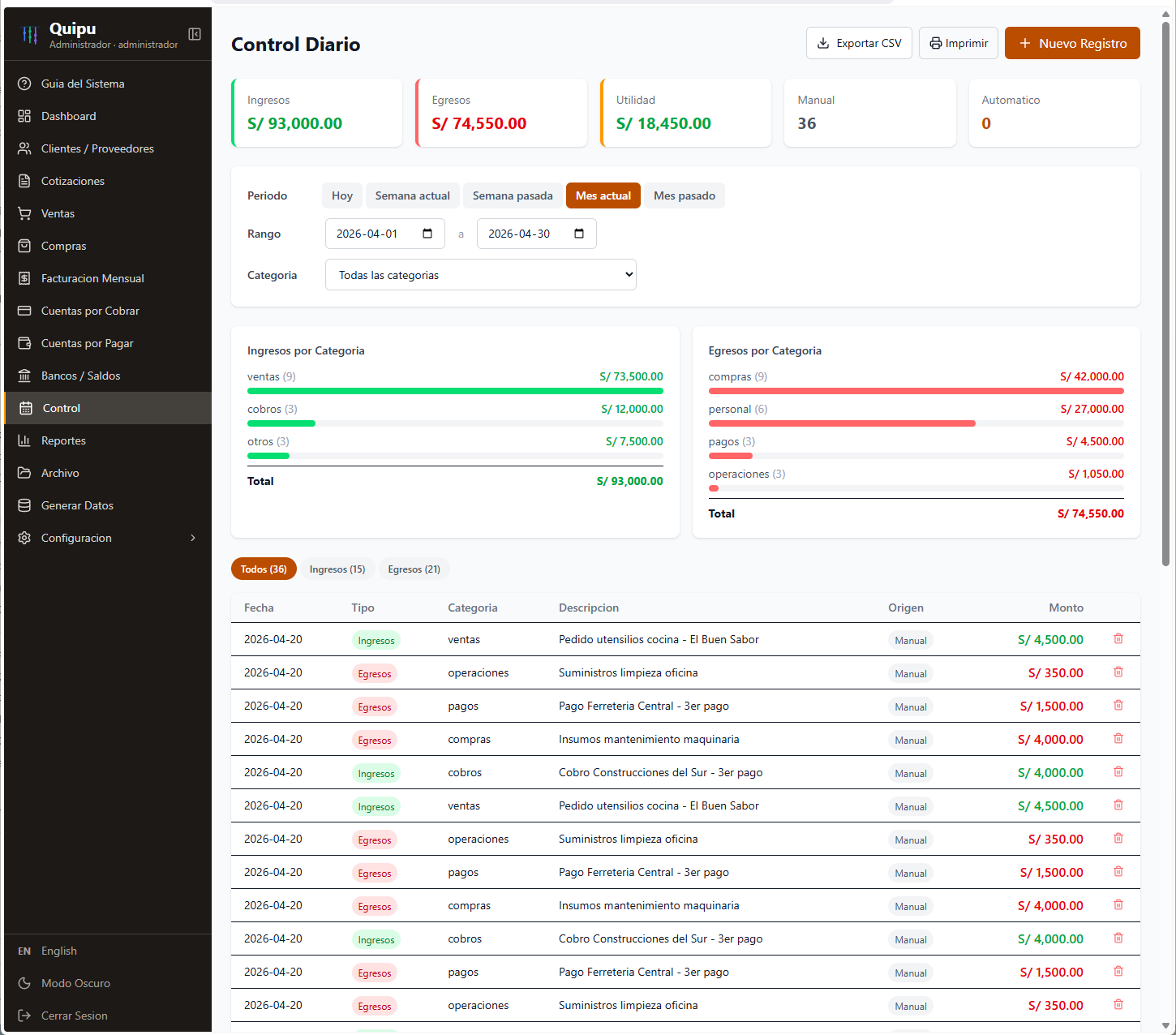Click the Archivo folder icon

24,473
